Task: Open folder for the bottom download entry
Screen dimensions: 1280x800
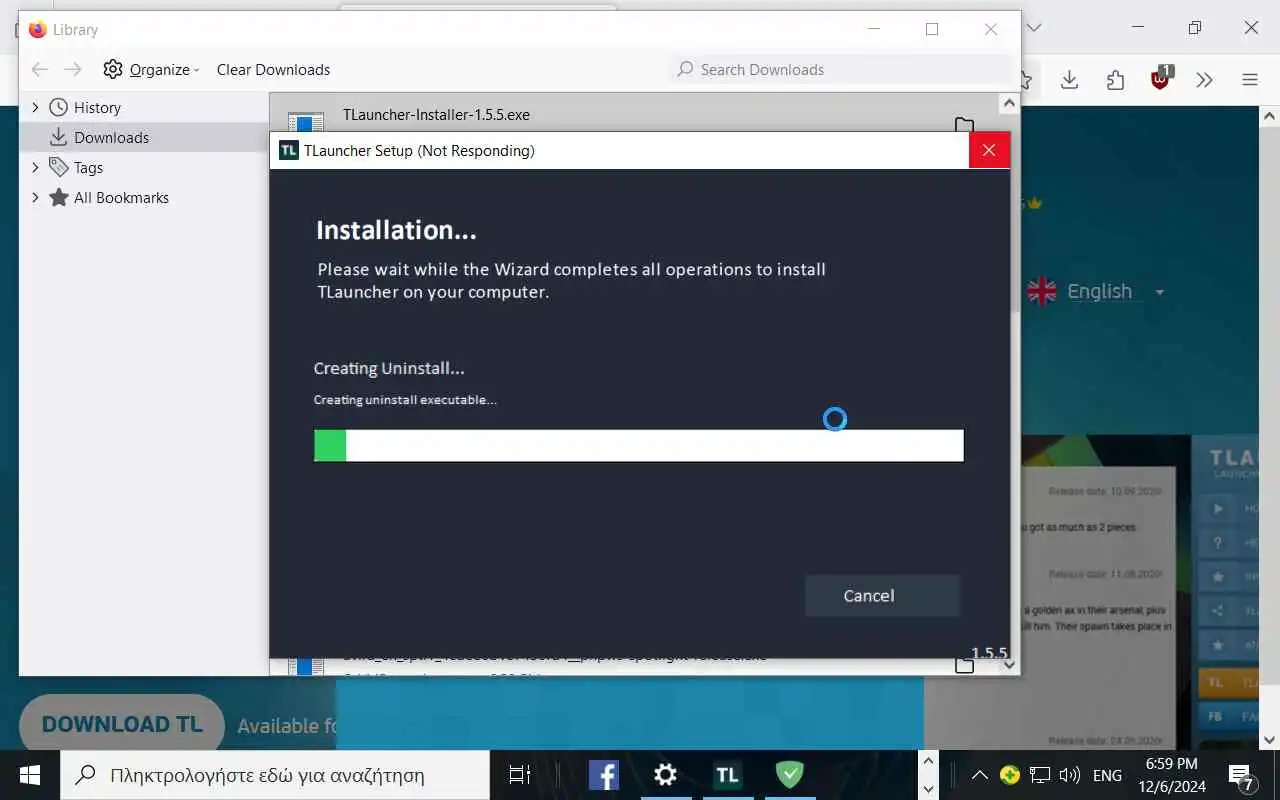Action: point(964,665)
